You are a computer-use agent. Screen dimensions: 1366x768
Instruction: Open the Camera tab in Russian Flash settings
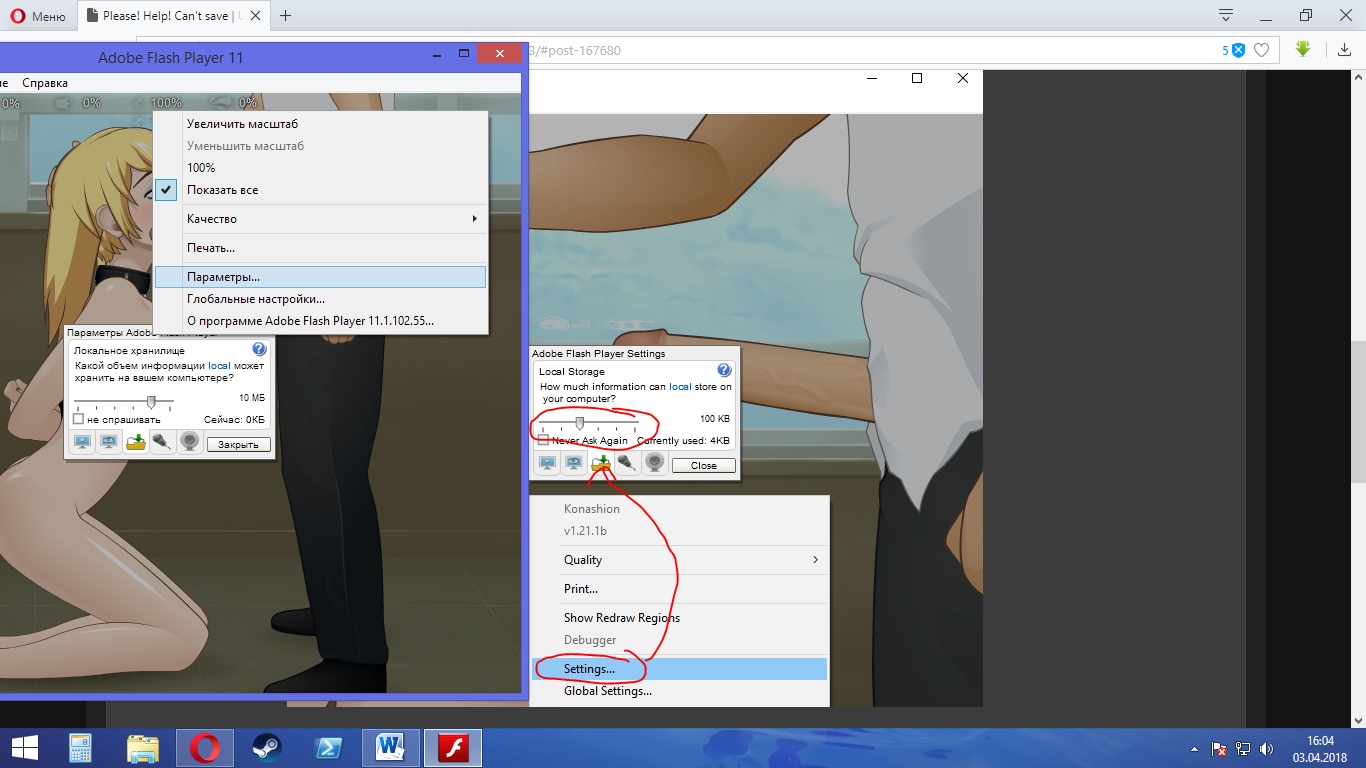[189, 442]
